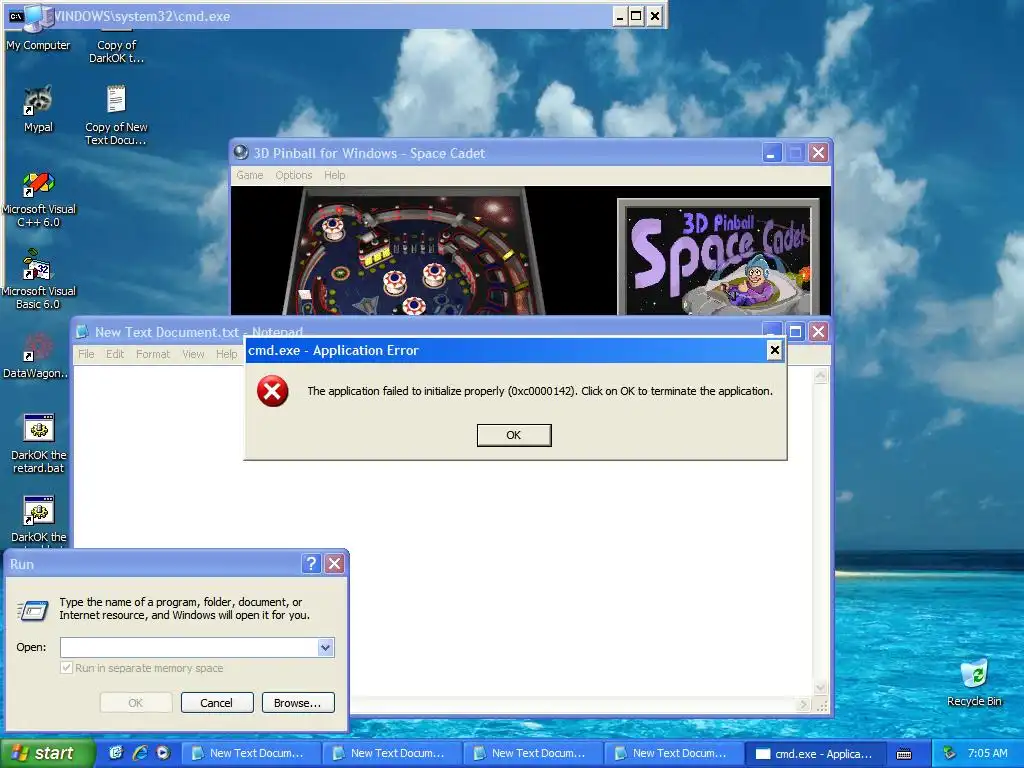Click OK in the Application Error dialog
The image size is (1024, 768).
(x=514, y=435)
